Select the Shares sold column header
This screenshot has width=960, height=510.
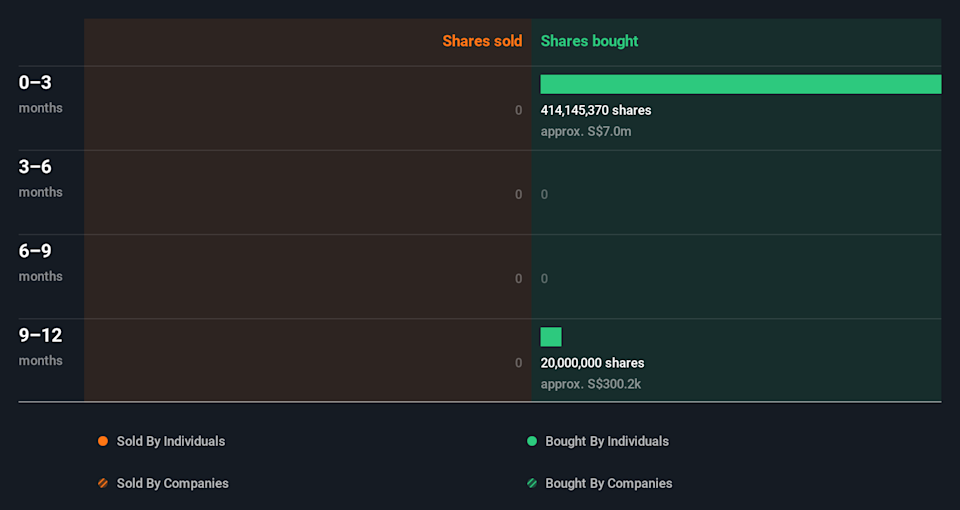click(x=482, y=41)
